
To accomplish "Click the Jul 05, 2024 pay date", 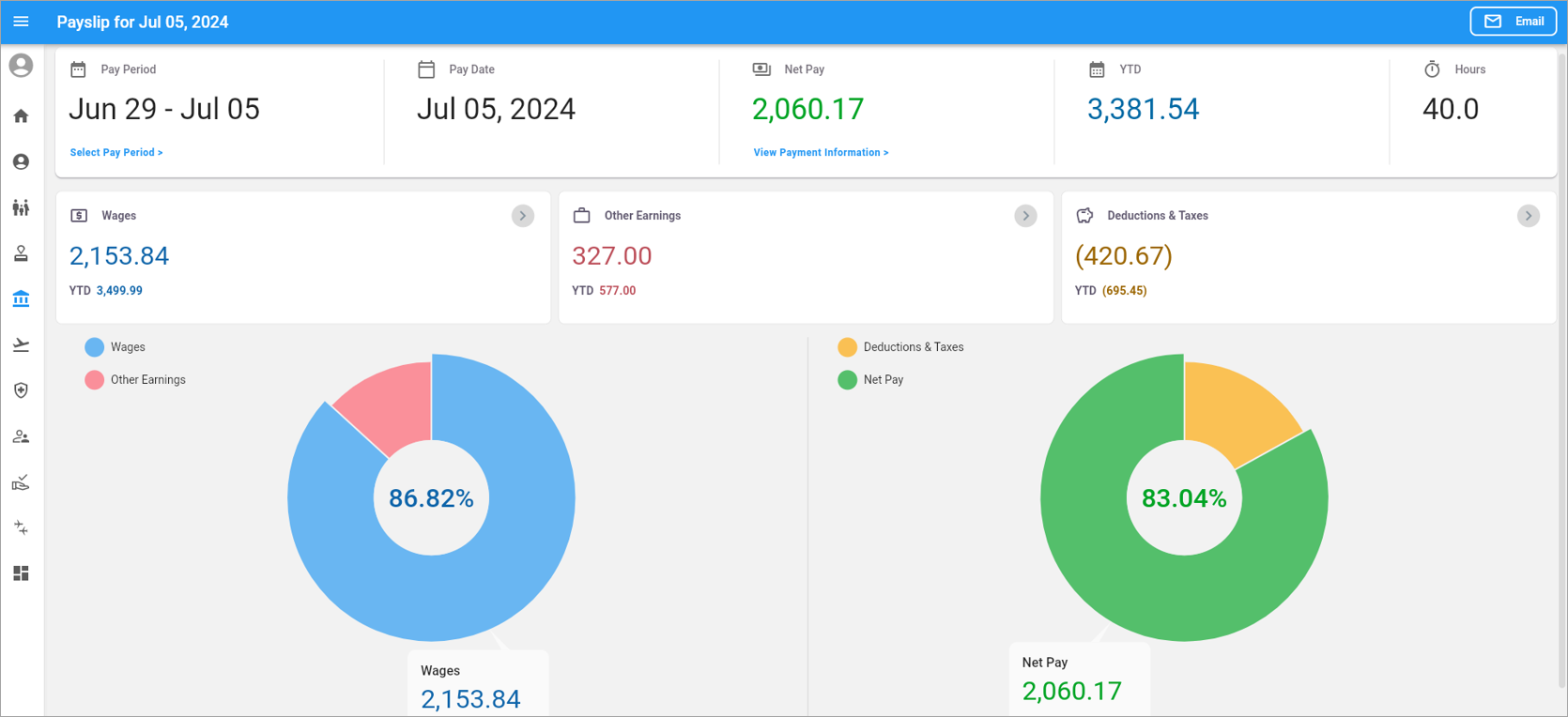I will pos(496,109).
